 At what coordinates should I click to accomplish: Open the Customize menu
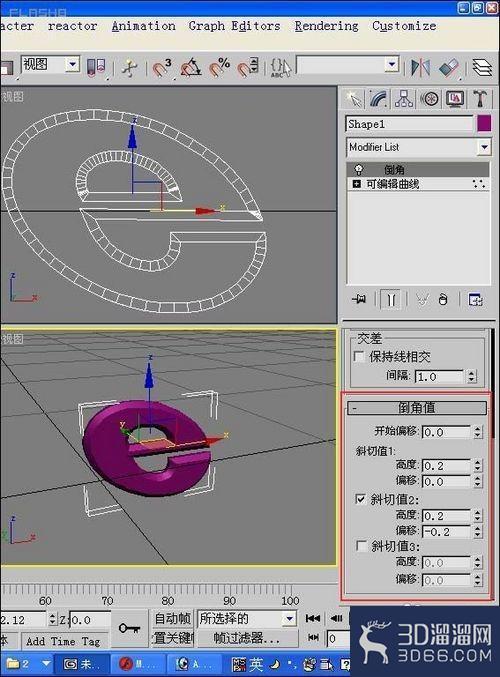(x=404, y=26)
